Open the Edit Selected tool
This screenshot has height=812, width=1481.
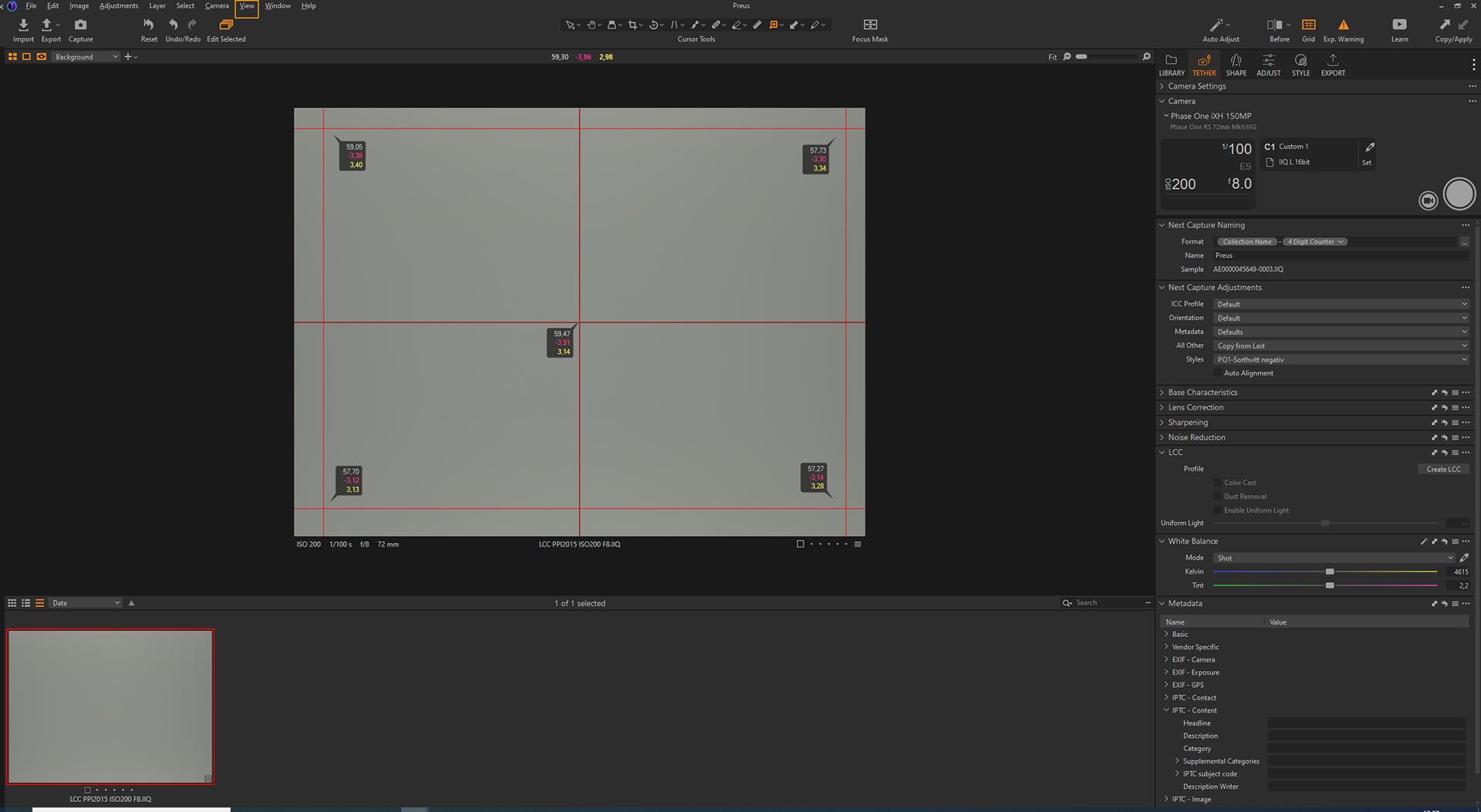click(226, 25)
